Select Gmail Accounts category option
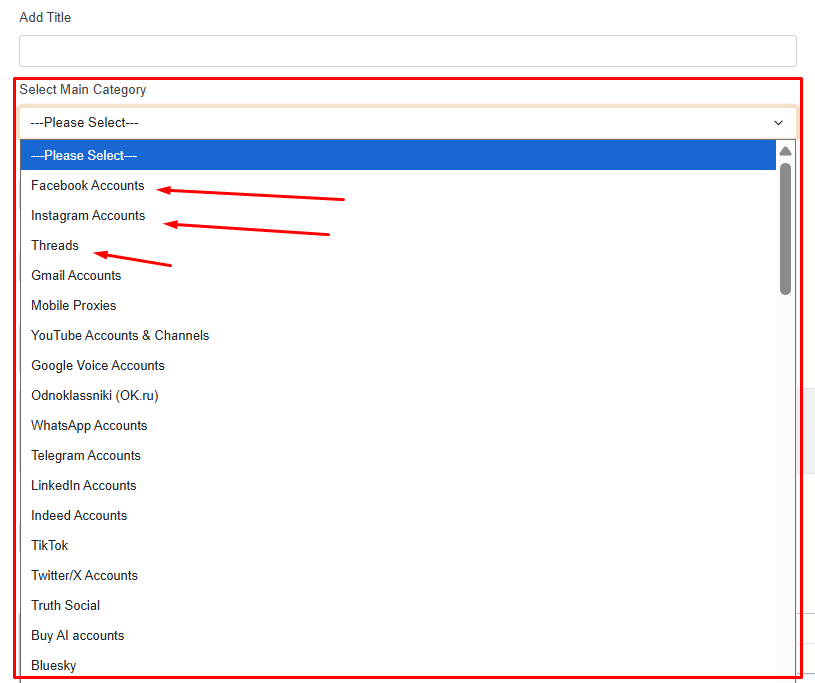815x683 pixels. coord(398,275)
